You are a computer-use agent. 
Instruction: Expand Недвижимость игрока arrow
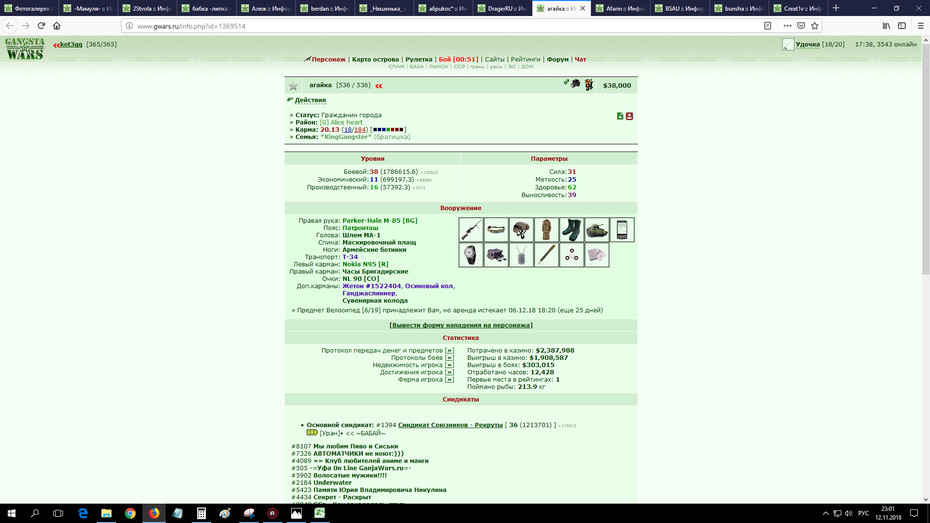449,365
